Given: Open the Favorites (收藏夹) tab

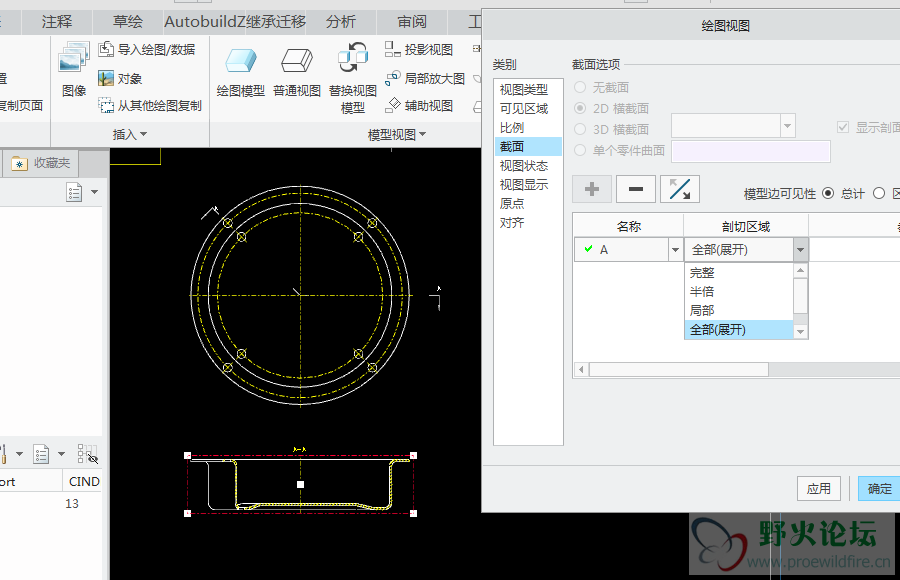Looking at the screenshot, I should 41,163.
